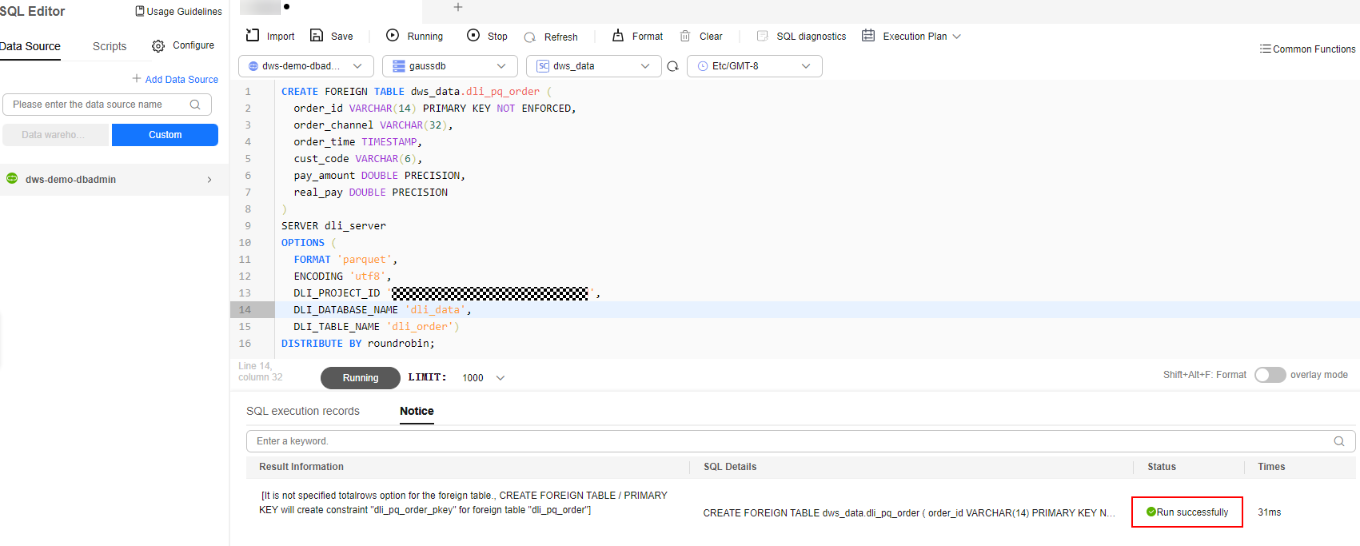The height and width of the screenshot is (546, 1360).
Task: Open the dws-demo-dbad... connection dropdown
Action: [306, 66]
